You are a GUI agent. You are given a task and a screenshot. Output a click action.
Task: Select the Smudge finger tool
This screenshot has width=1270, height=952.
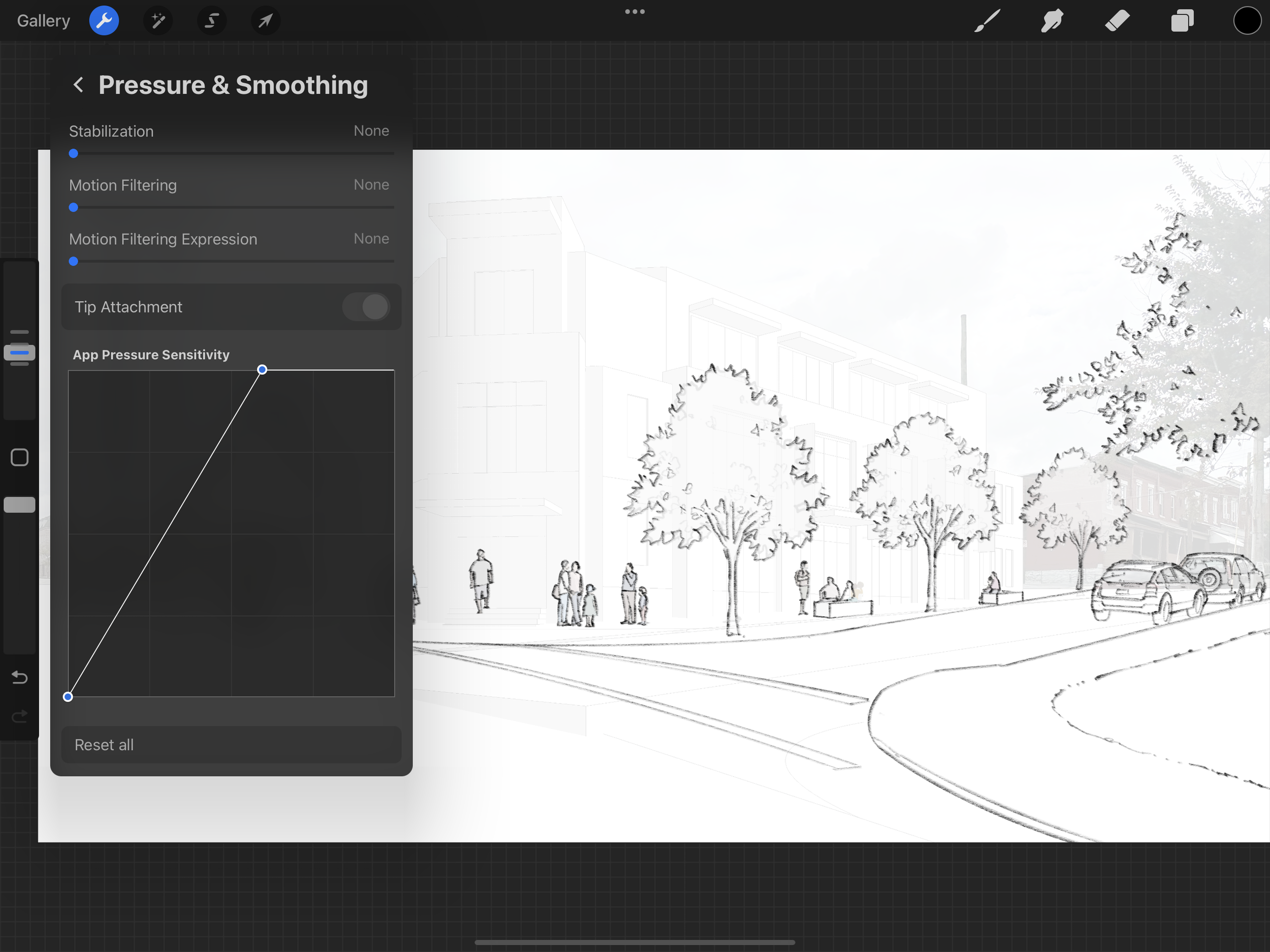click(x=1052, y=21)
